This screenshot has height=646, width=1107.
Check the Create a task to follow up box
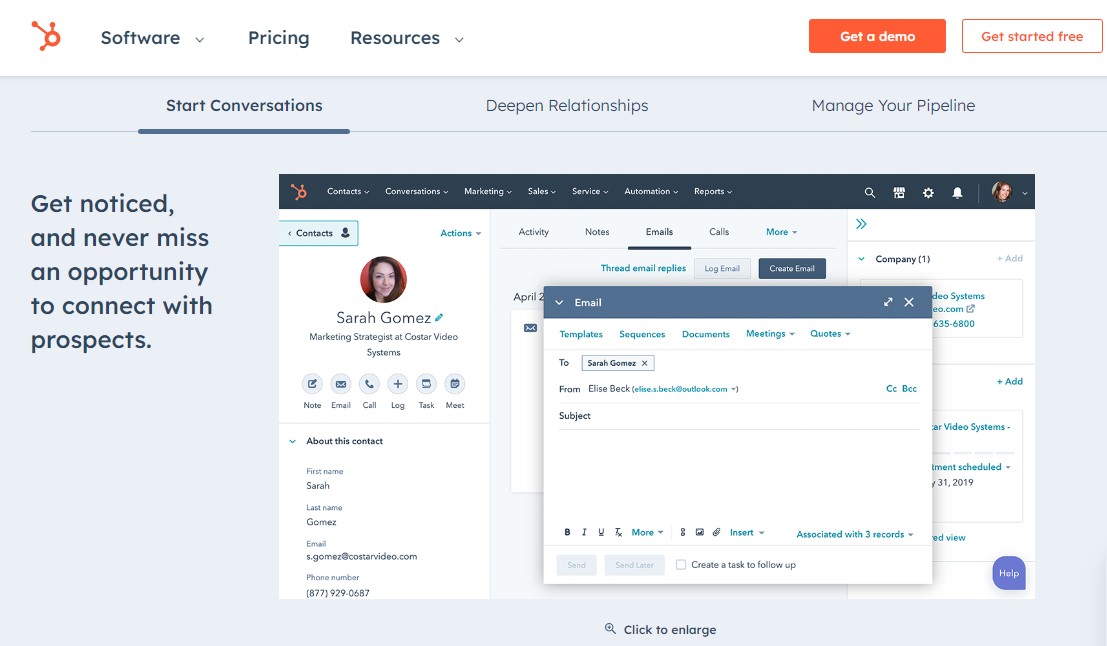(681, 563)
